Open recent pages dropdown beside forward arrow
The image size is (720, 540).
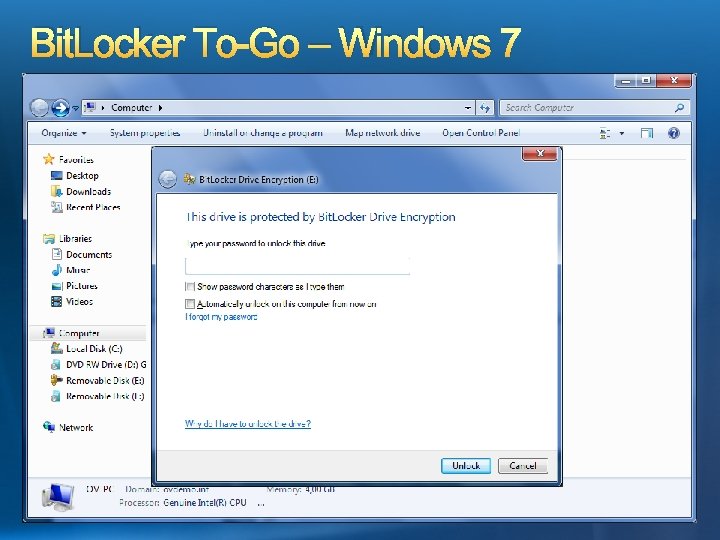pos(76,108)
